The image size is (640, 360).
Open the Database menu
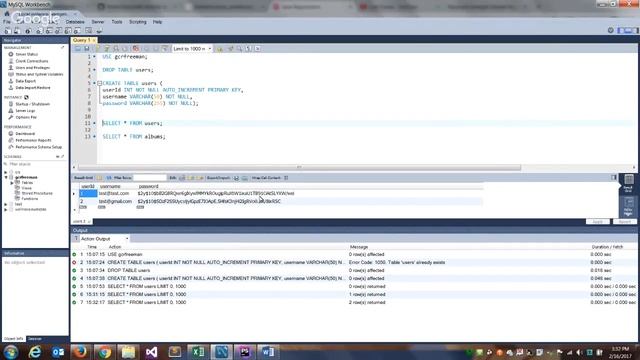click(x=75, y=22)
